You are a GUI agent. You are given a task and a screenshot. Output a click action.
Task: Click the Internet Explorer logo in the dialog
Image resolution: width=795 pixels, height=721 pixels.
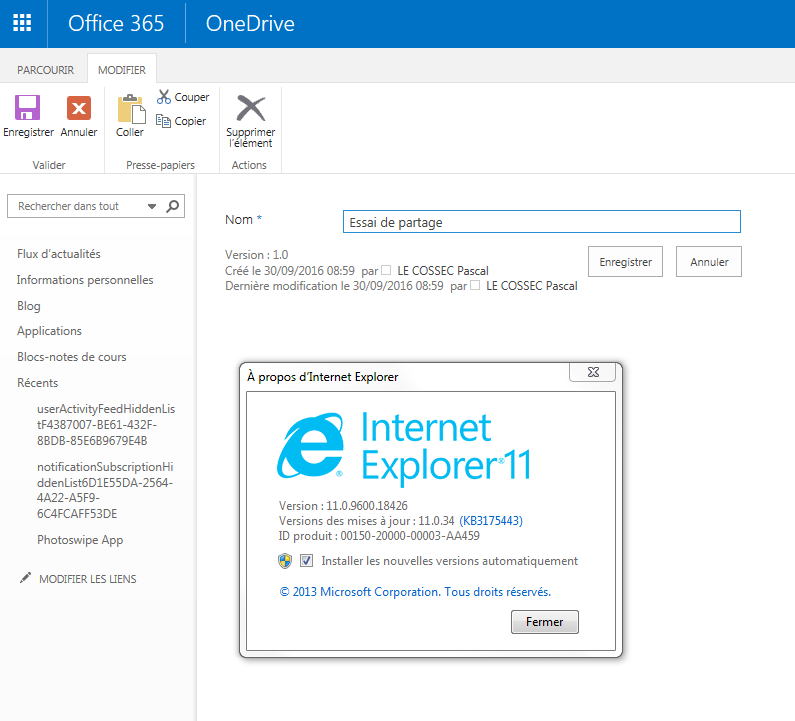[310, 445]
